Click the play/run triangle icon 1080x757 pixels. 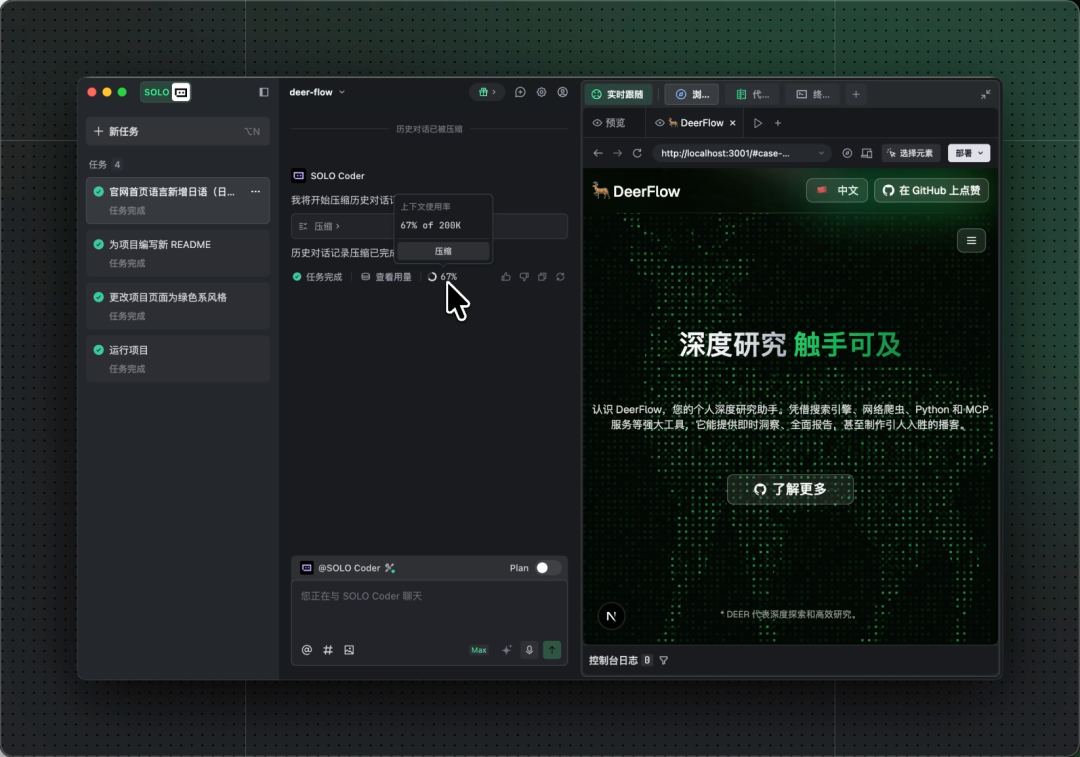click(758, 123)
